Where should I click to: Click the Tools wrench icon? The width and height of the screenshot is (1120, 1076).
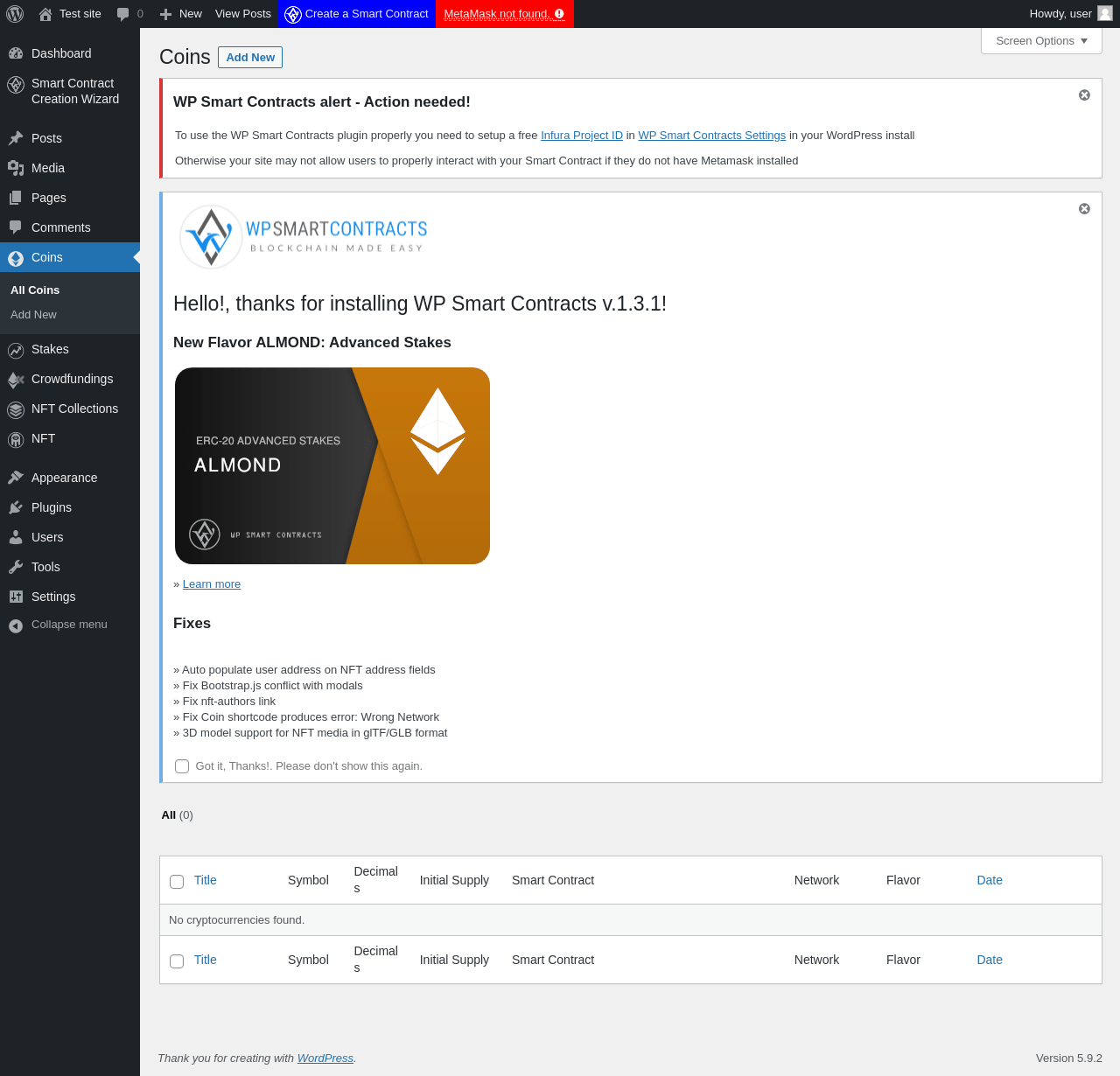16,567
